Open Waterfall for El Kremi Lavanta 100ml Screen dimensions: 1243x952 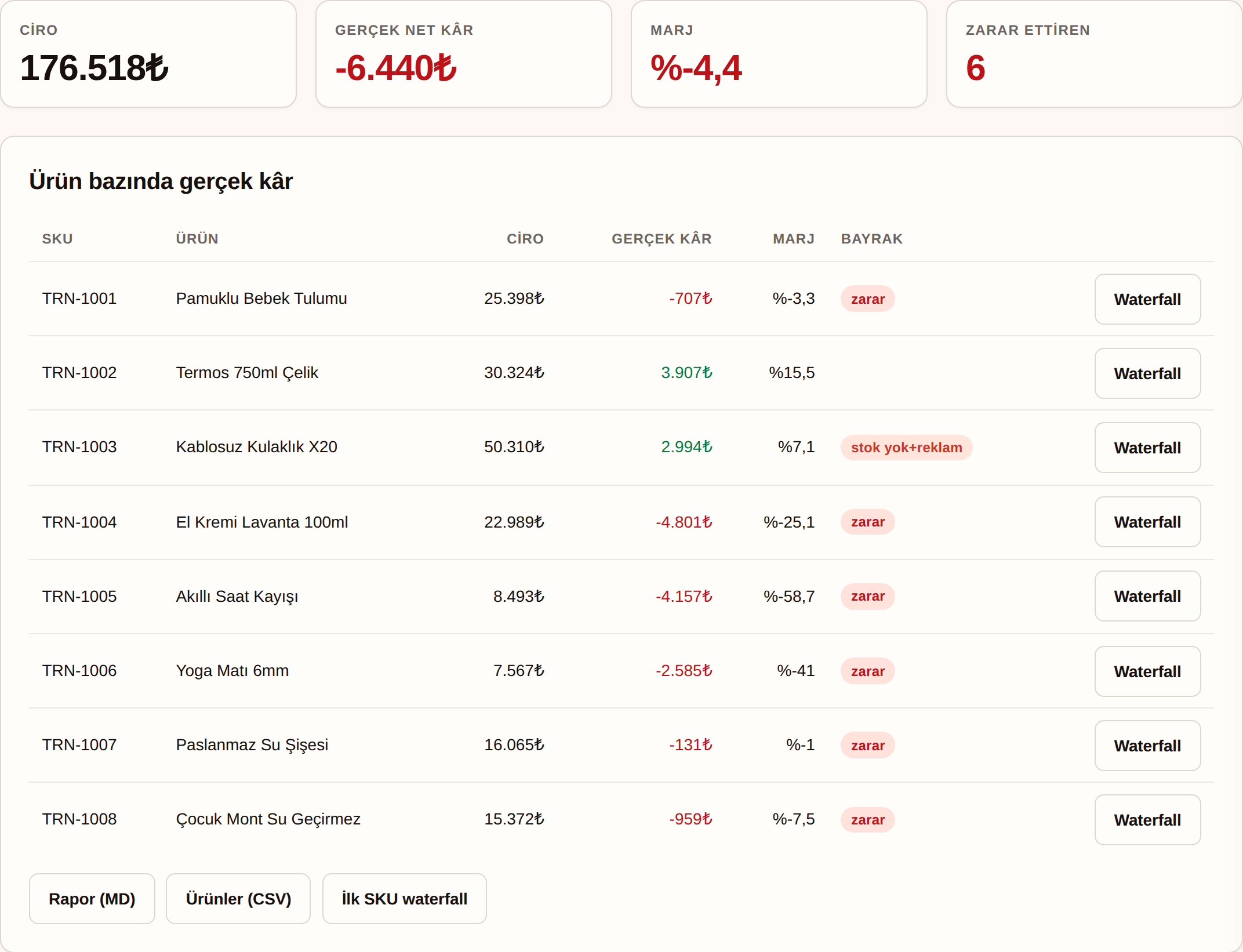click(x=1147, y=522)
